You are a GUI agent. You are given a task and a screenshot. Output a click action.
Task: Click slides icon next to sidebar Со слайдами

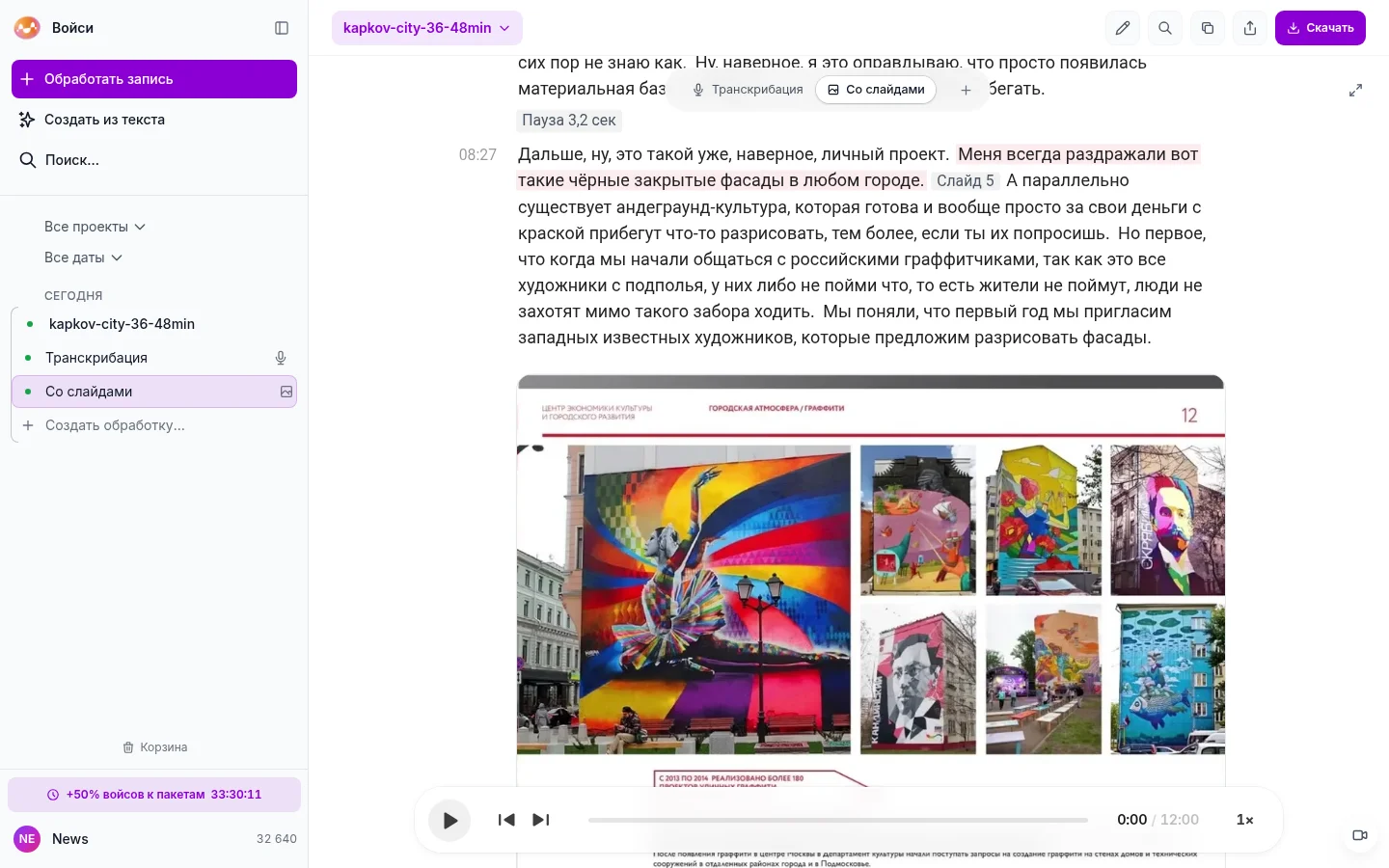coord(286,392)
